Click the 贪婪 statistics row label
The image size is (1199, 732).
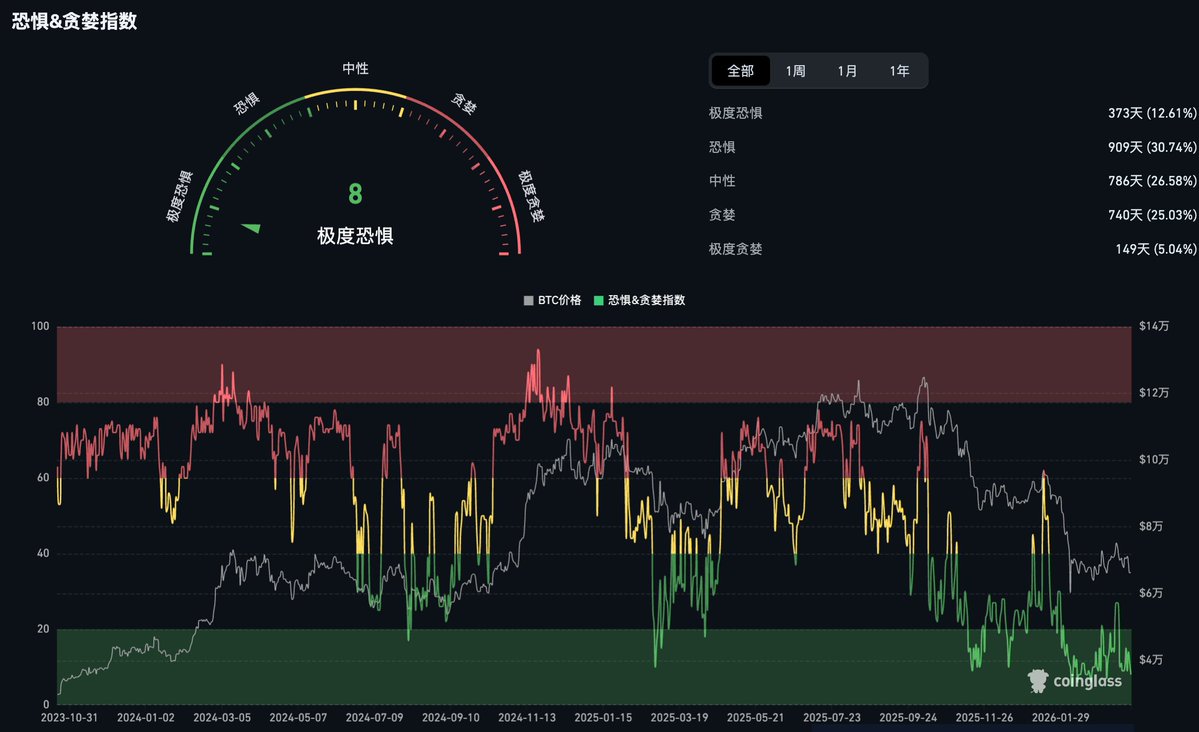coord(721,215)
